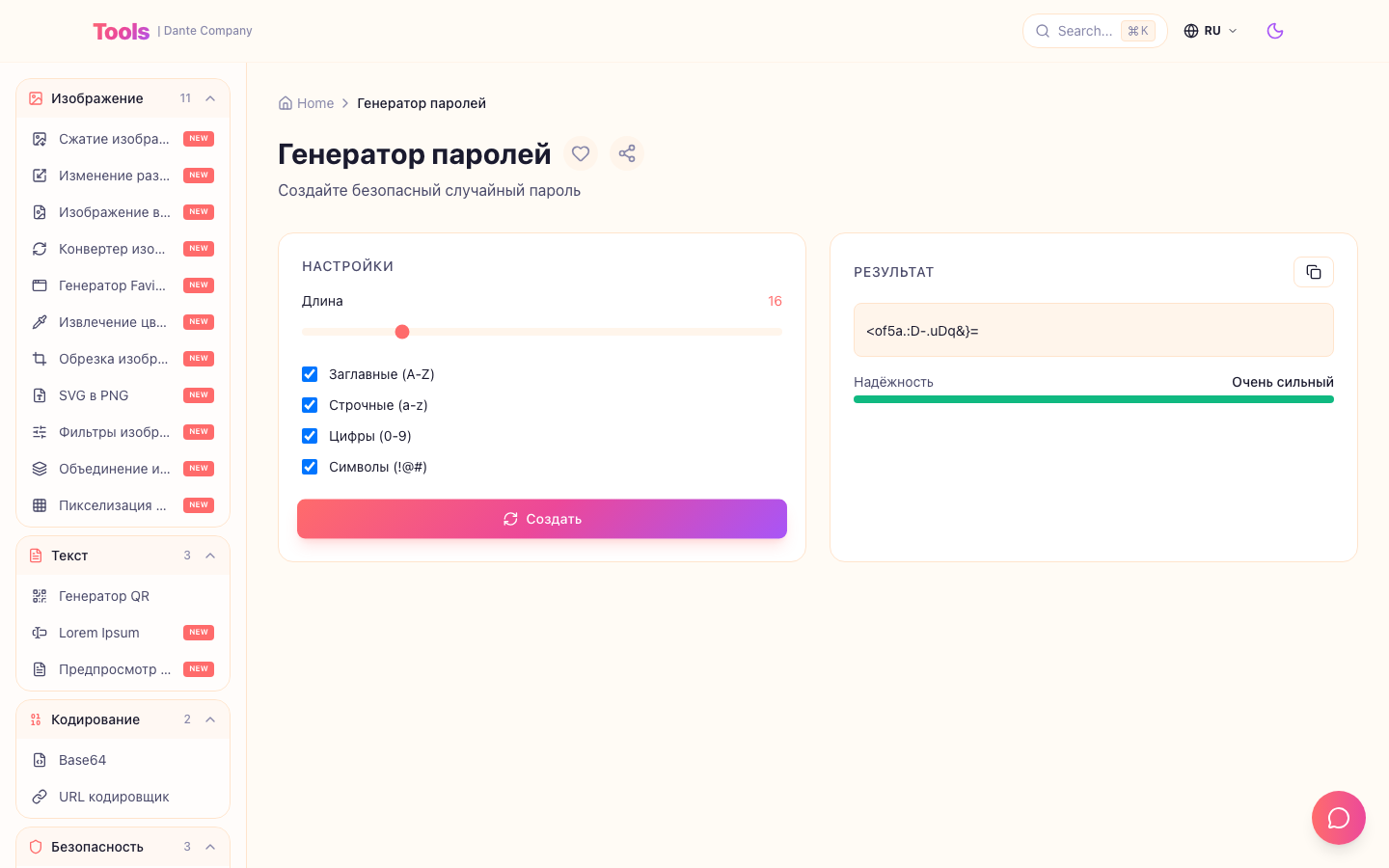Open the Lorem Ipsum tool icon

[40, 633]
